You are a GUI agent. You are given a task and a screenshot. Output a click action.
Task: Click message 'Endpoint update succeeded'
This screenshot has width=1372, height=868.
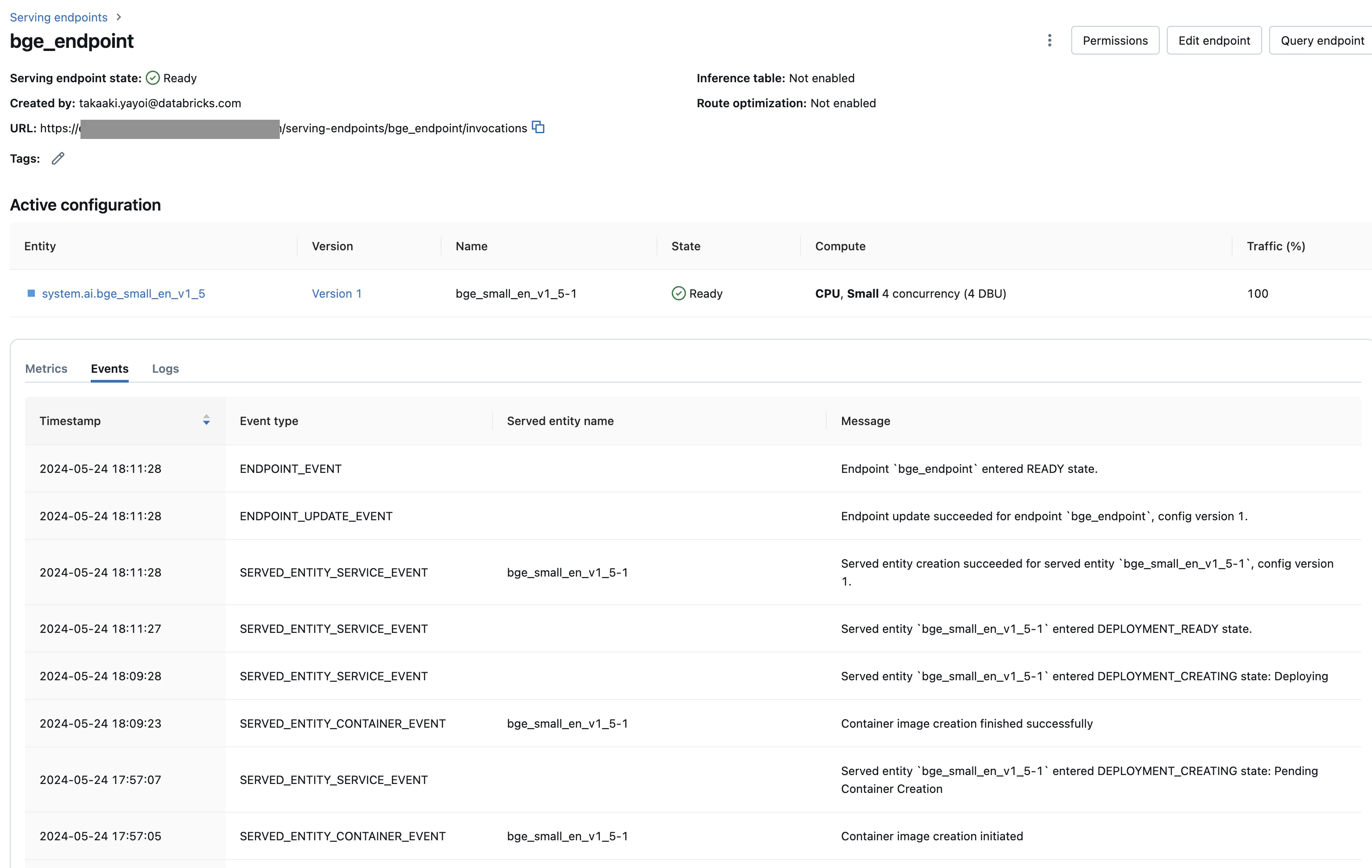coord(1044,516)
